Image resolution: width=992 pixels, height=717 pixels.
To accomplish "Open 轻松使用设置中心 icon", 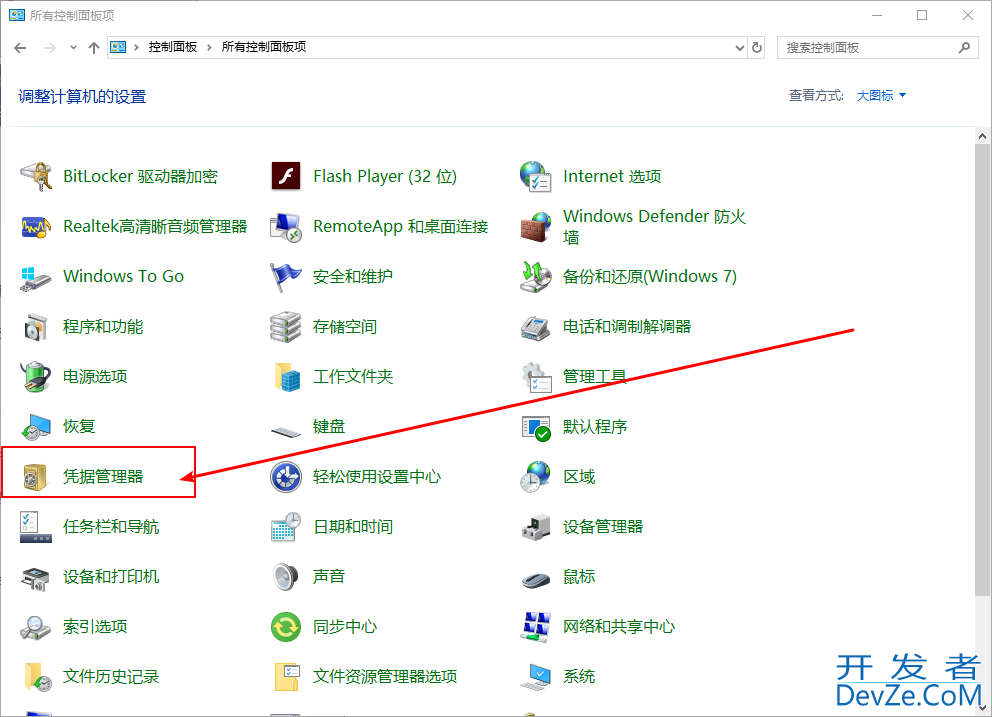I will (286, 477).
